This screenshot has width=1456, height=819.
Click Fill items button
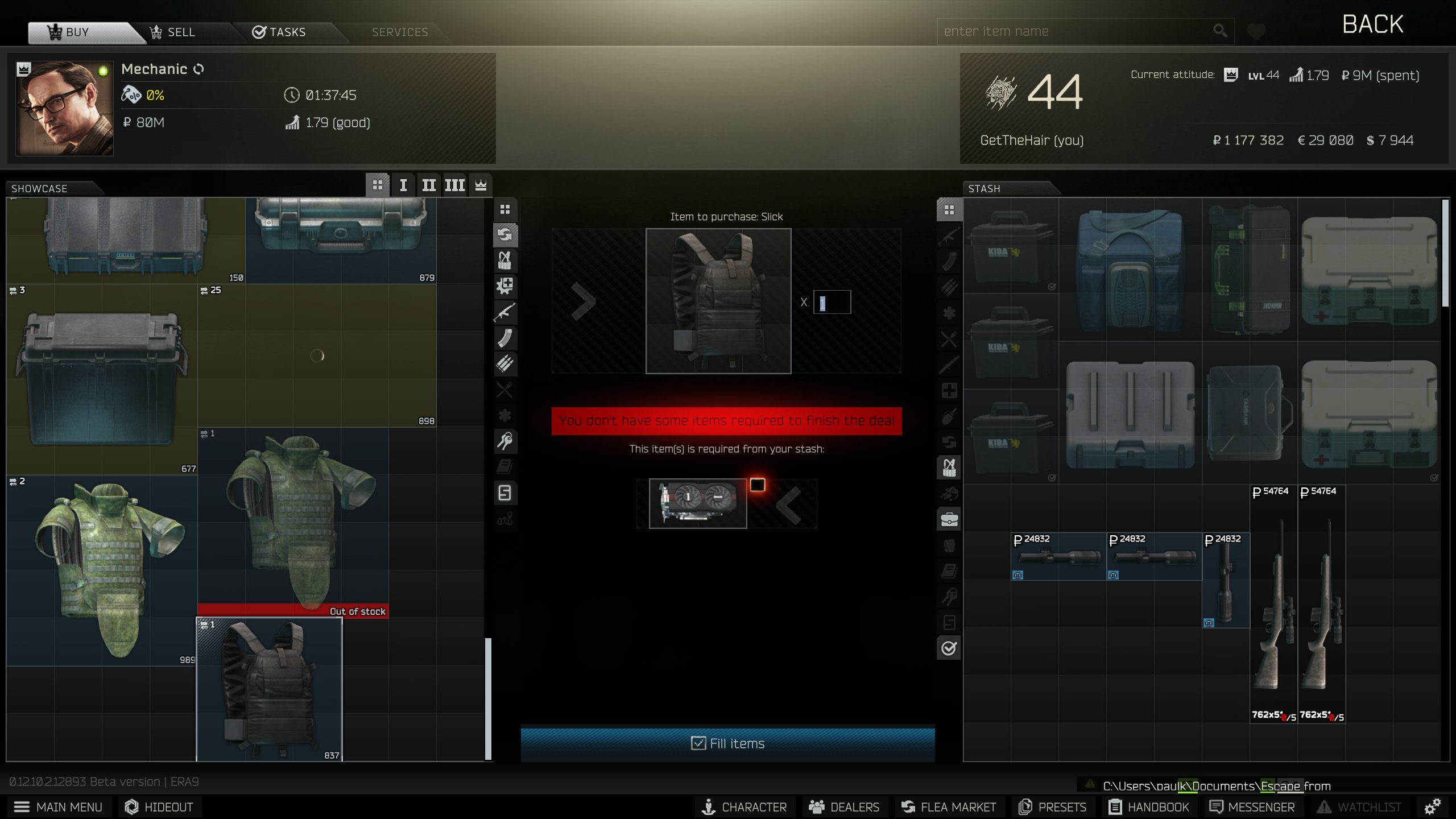pyautogui.click(x=727, y=743)
